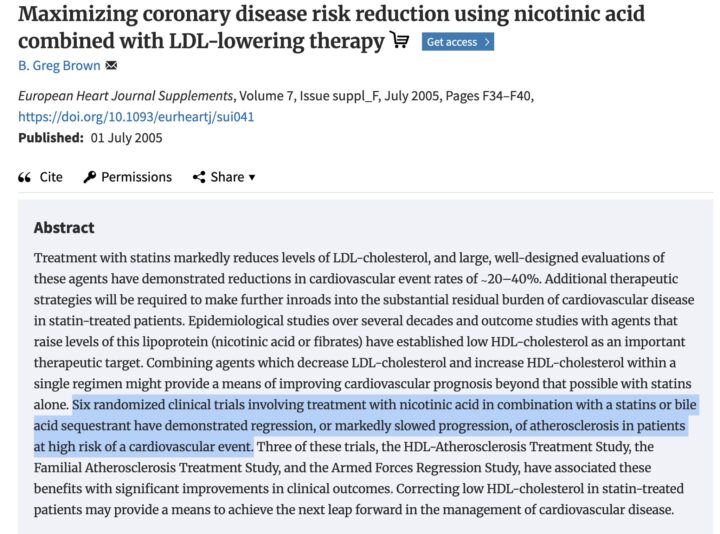The width and height of the screenshot is (720, 534).
Task: Click the article title heading
Action: click(x=330, y=27)
